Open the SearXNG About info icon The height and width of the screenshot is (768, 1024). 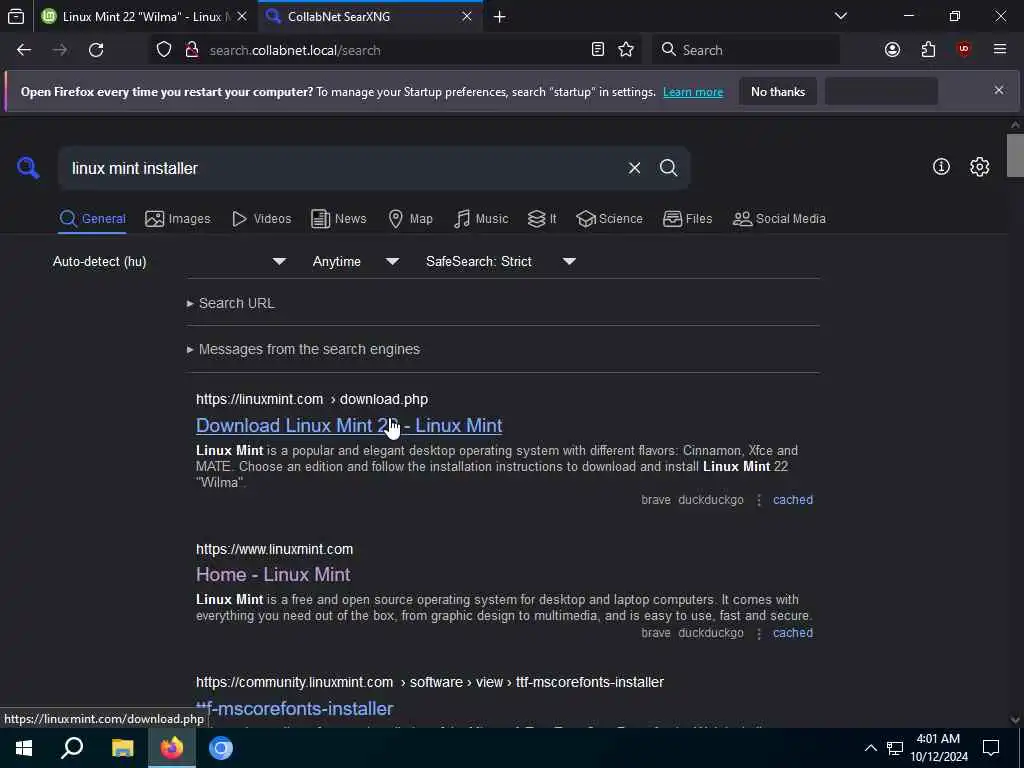[941, 167]
